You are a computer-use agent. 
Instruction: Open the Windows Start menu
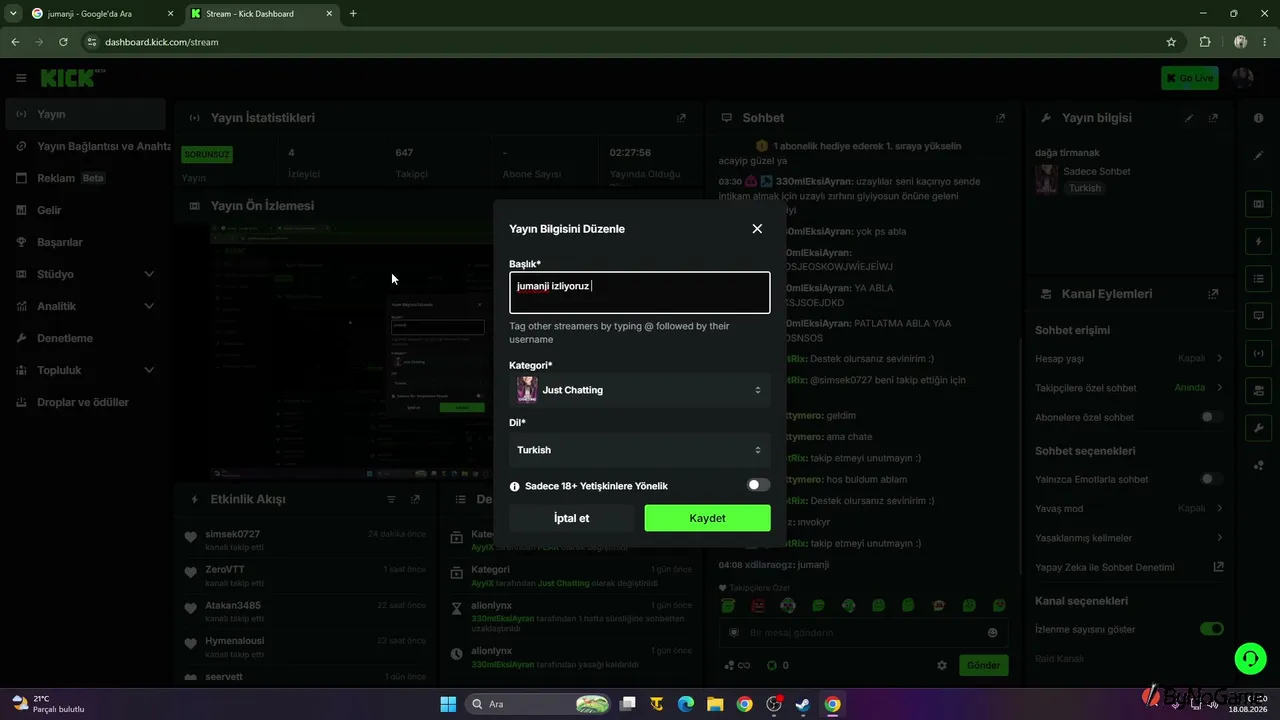448,704
